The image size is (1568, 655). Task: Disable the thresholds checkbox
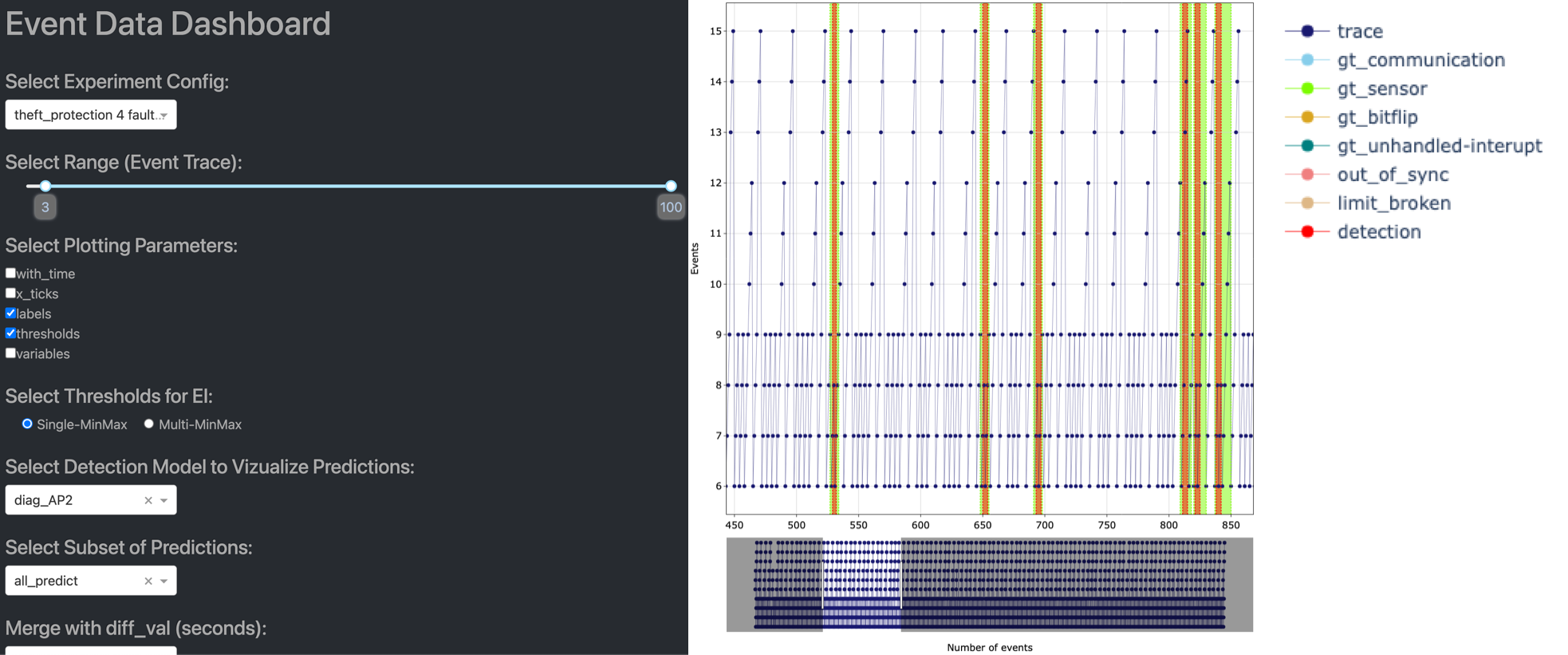11,333
